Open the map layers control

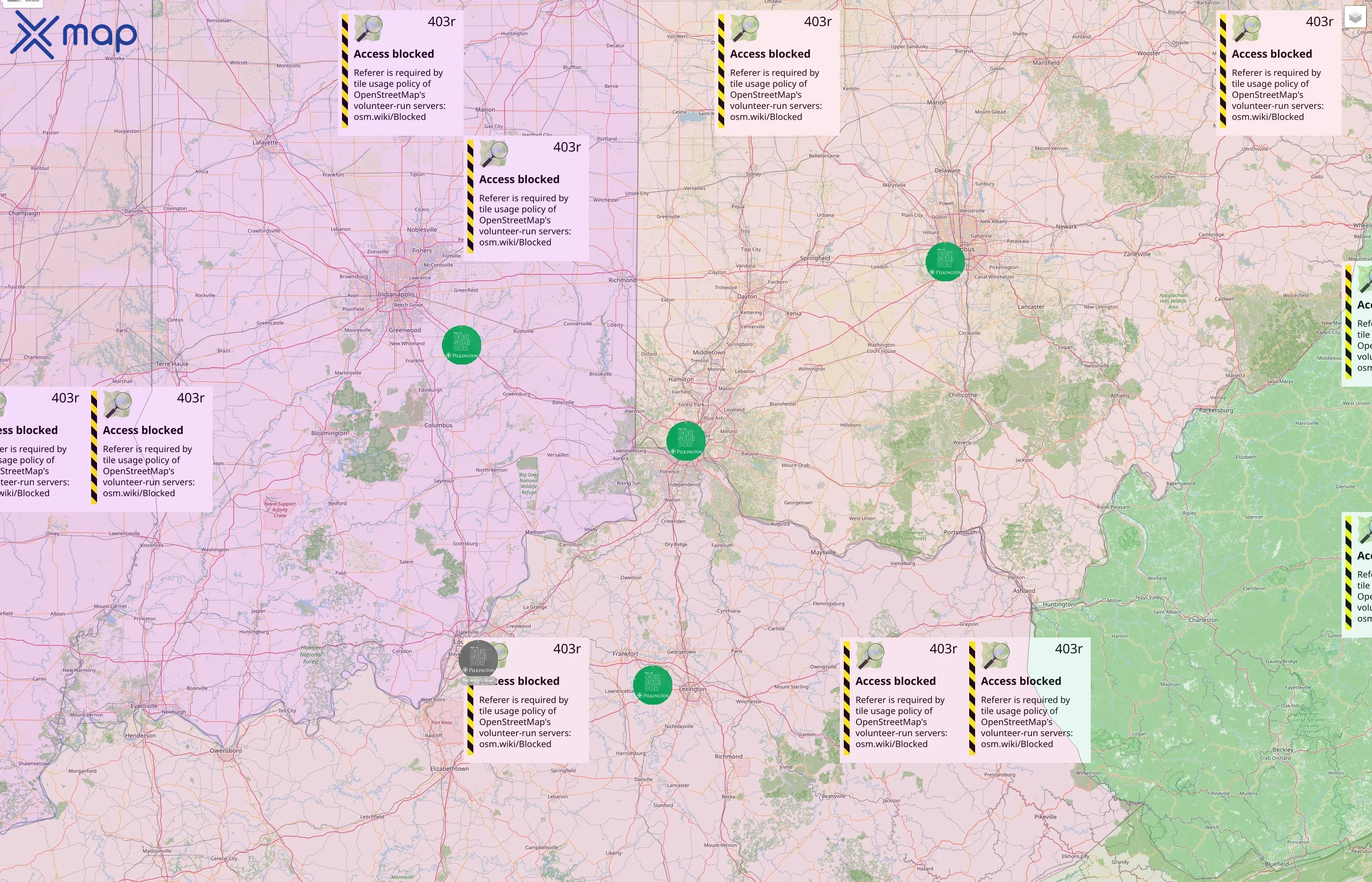[1354, 18]
